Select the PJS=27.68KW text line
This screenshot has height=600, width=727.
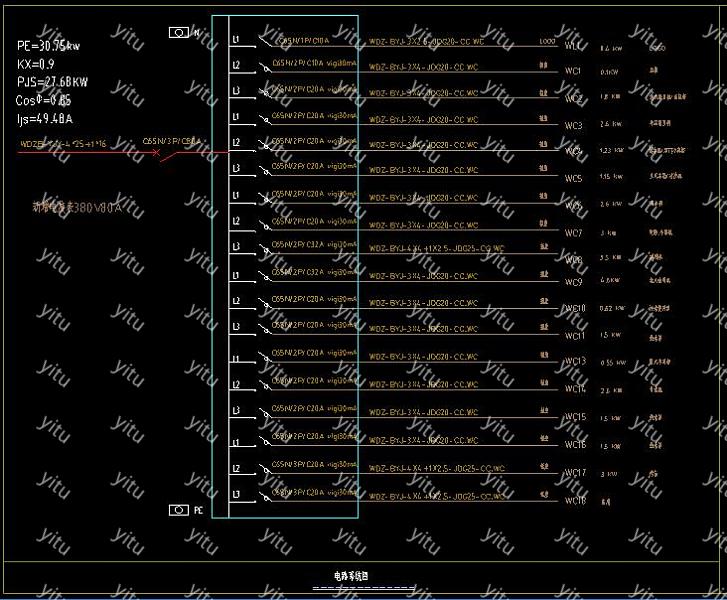point(52,82)
